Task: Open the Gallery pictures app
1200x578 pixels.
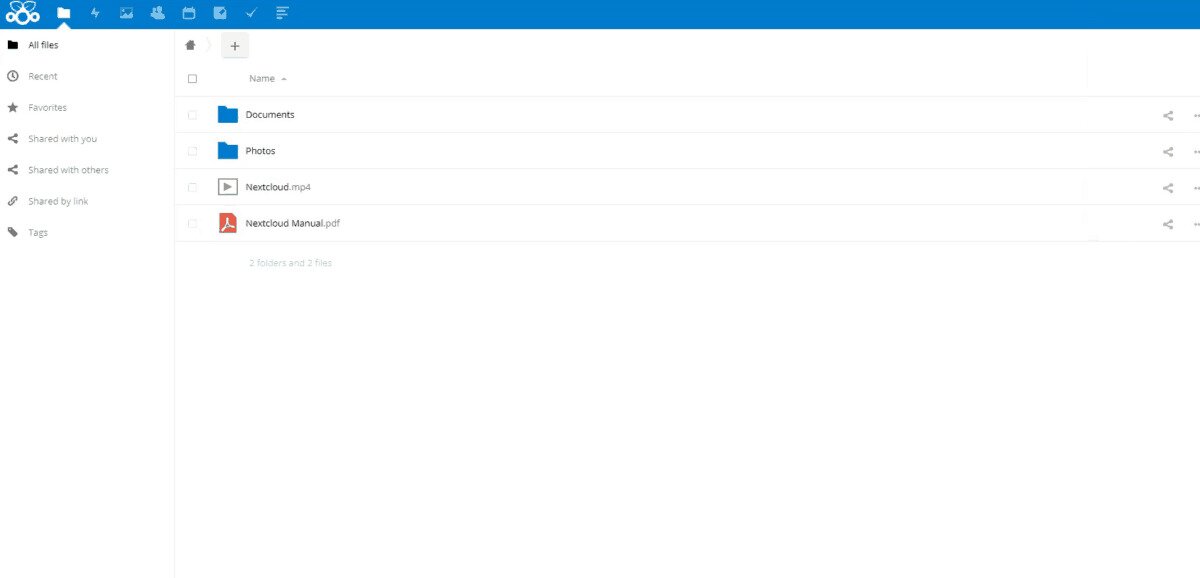Action: 126,13
